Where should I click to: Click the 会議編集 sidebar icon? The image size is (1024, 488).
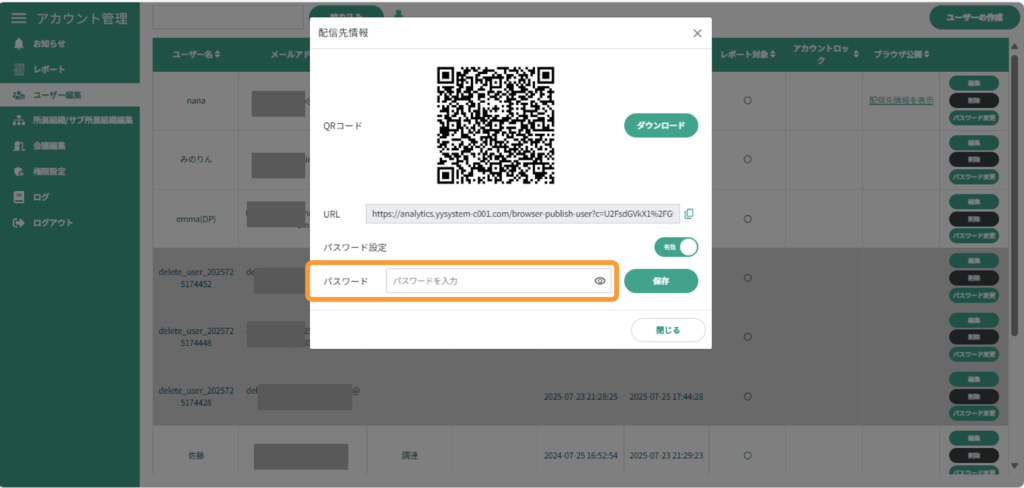click(18, 146)
